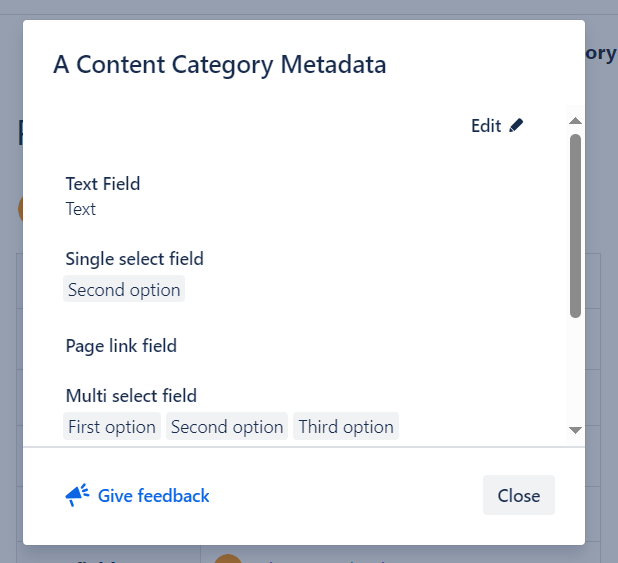Click the A Content Category Metadata title
The image size is (618, 563).
tap(219, 65)
